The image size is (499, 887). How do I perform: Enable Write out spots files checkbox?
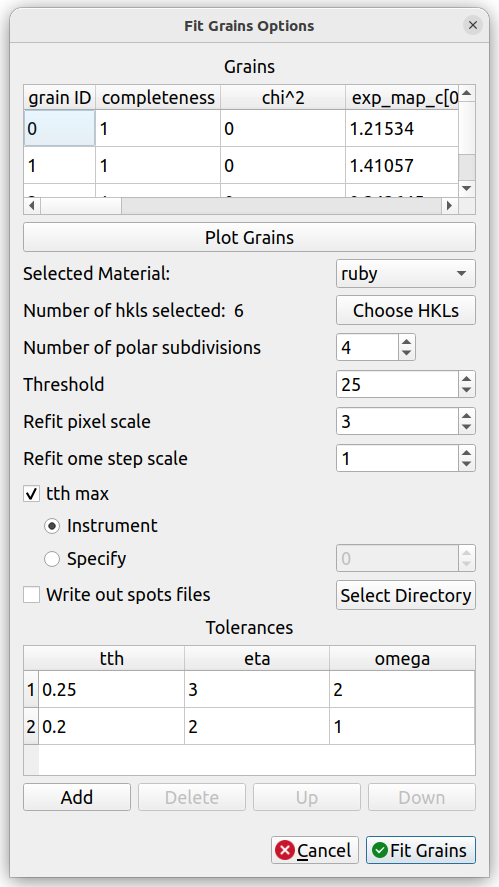pyautogui.click(x=32, y=595)
